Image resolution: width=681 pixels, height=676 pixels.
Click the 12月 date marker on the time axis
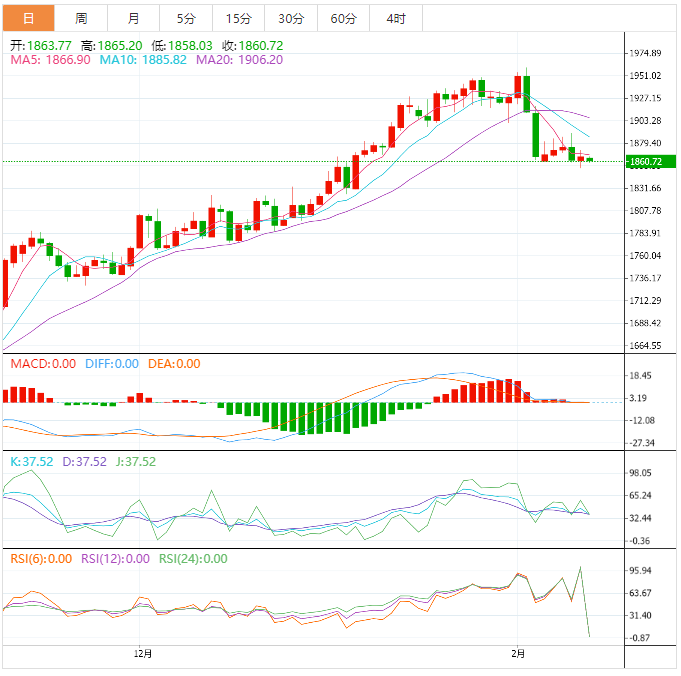(143, 654)
